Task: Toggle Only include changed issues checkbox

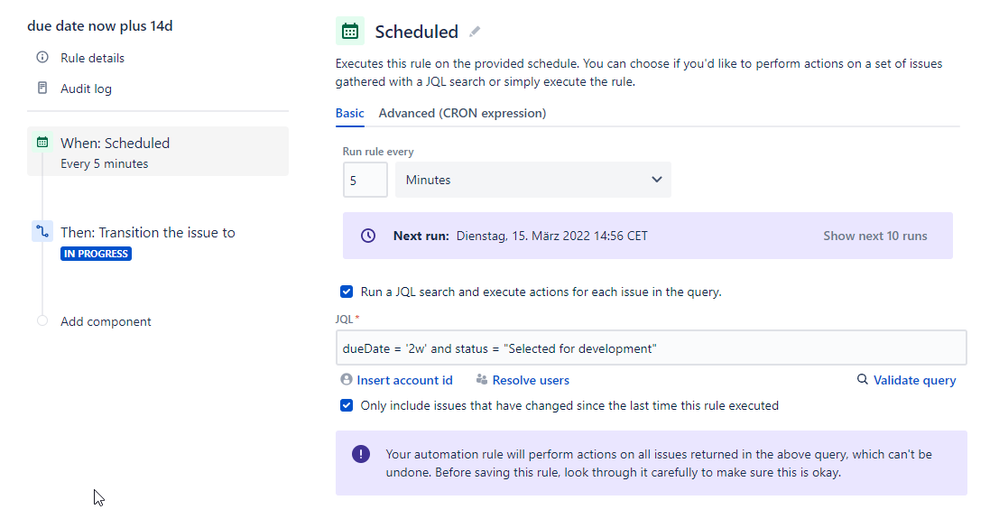Action: point(346,406)
